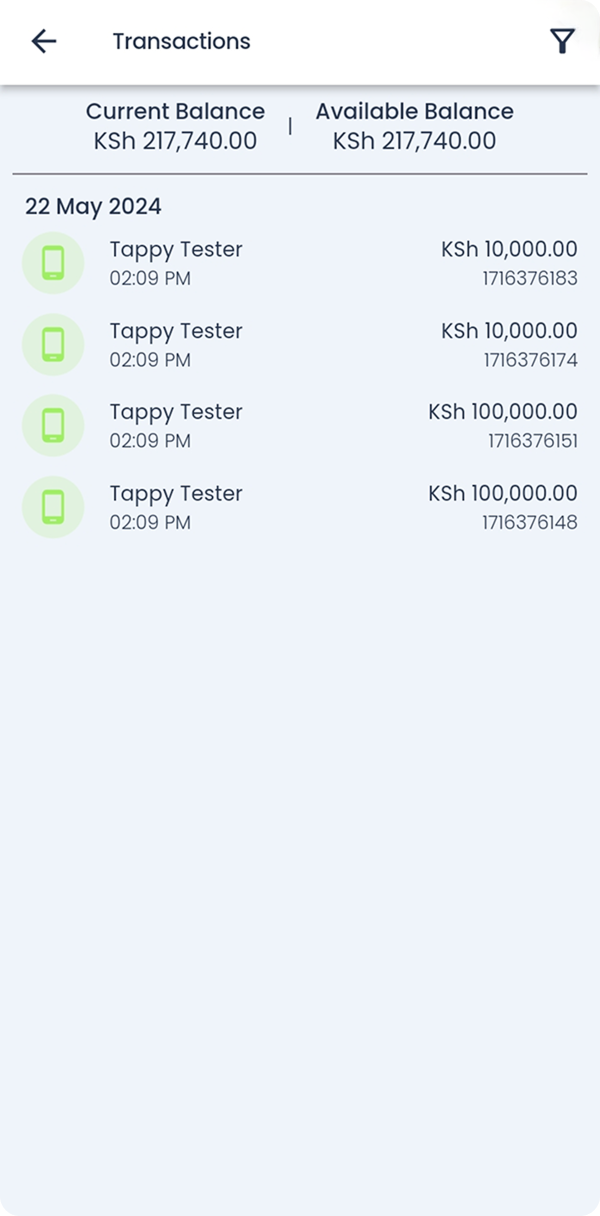Open the filter options icon
This screenshot has height=1216, width=600.
click(x=563, y=41)
